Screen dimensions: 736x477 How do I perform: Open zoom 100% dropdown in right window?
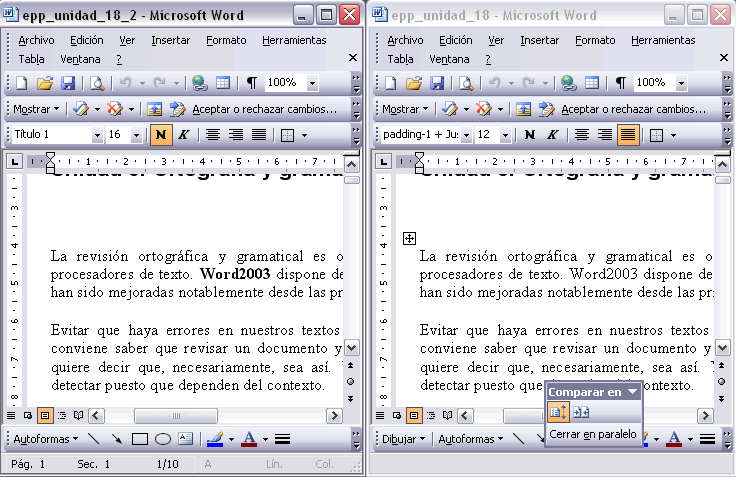680,83
